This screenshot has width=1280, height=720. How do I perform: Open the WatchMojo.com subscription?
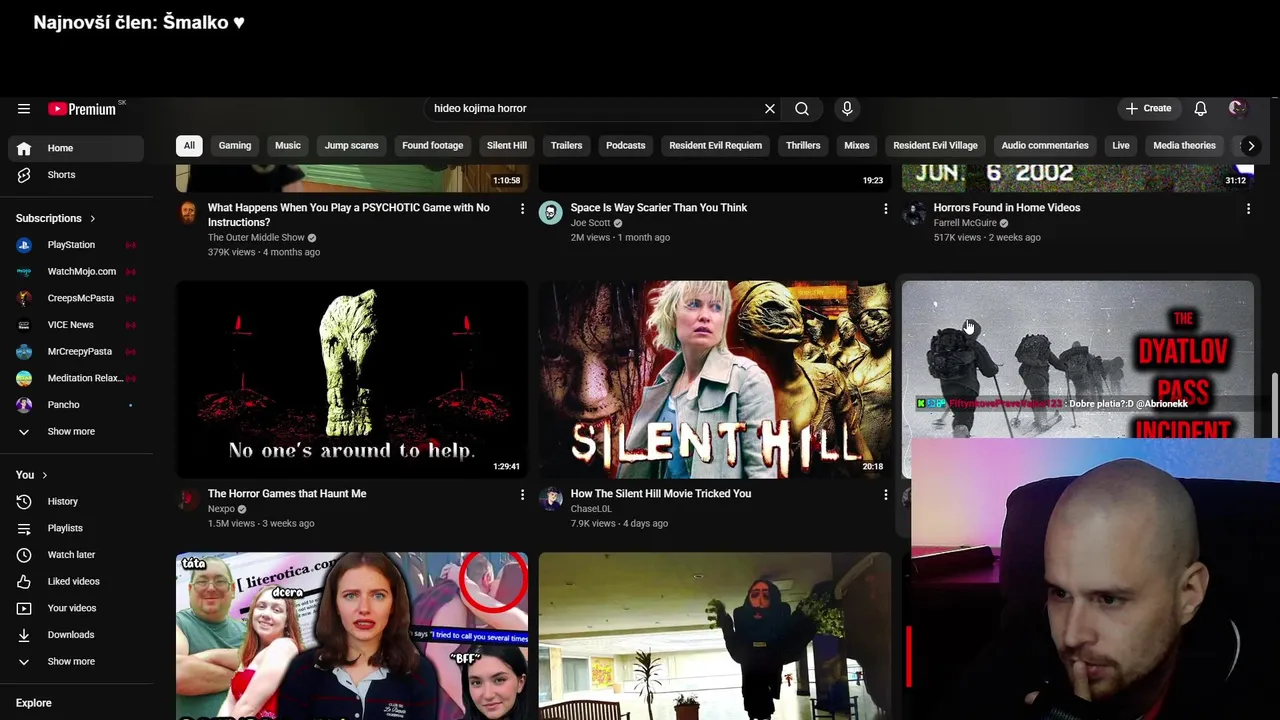click(x=76, y=272)
